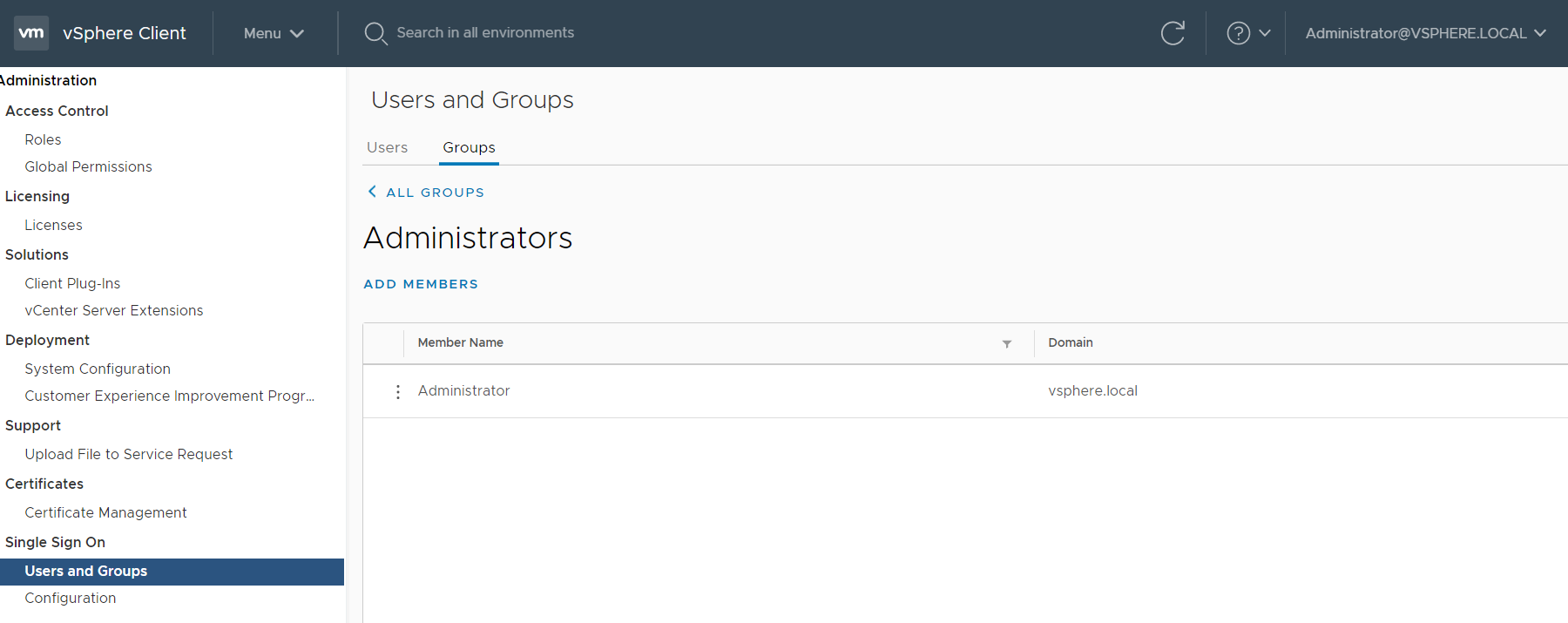Click the vsphere.local domain cell
The width and height of the screenshot is (1568, 623).
[1092, 390]
